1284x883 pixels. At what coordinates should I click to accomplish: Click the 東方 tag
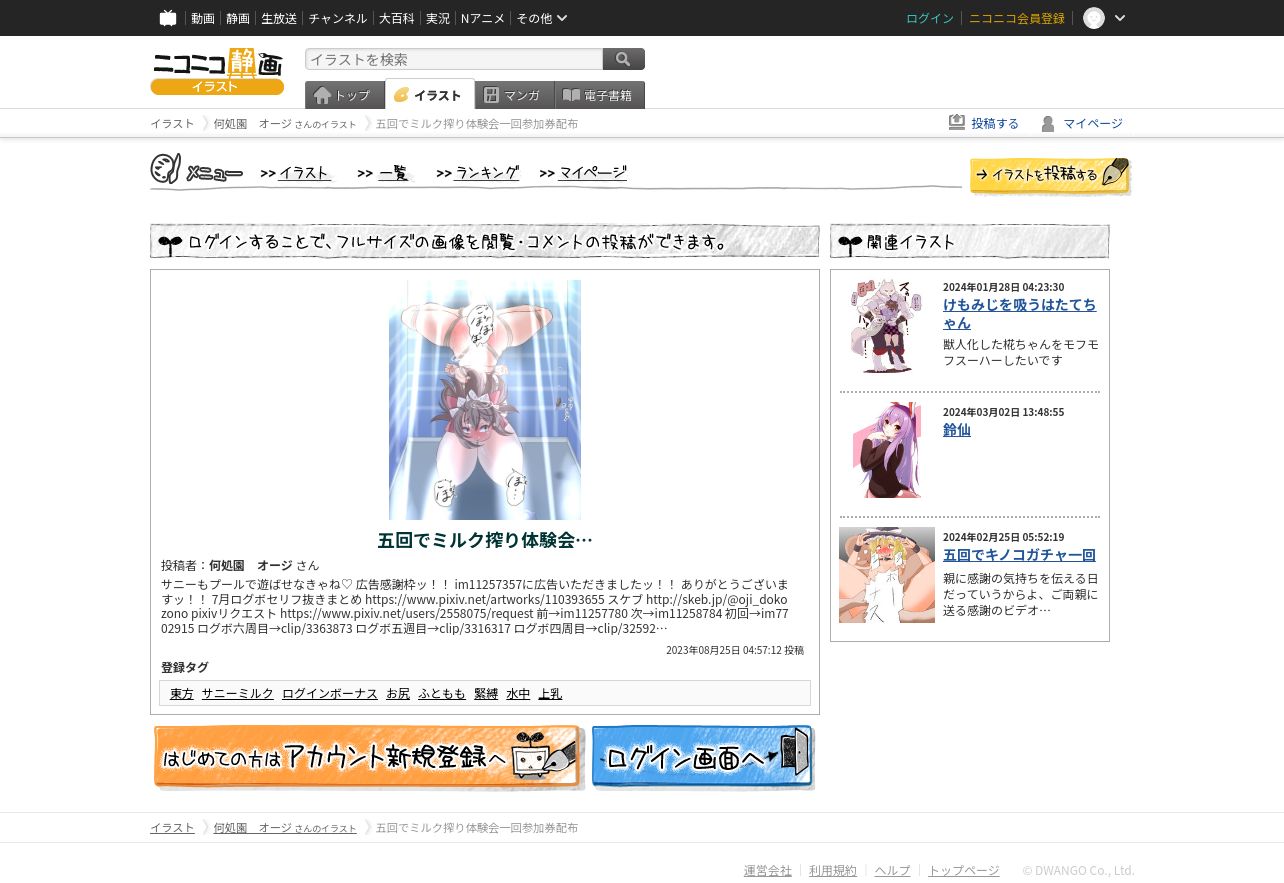pyautogui.click(x=182, y=693)
